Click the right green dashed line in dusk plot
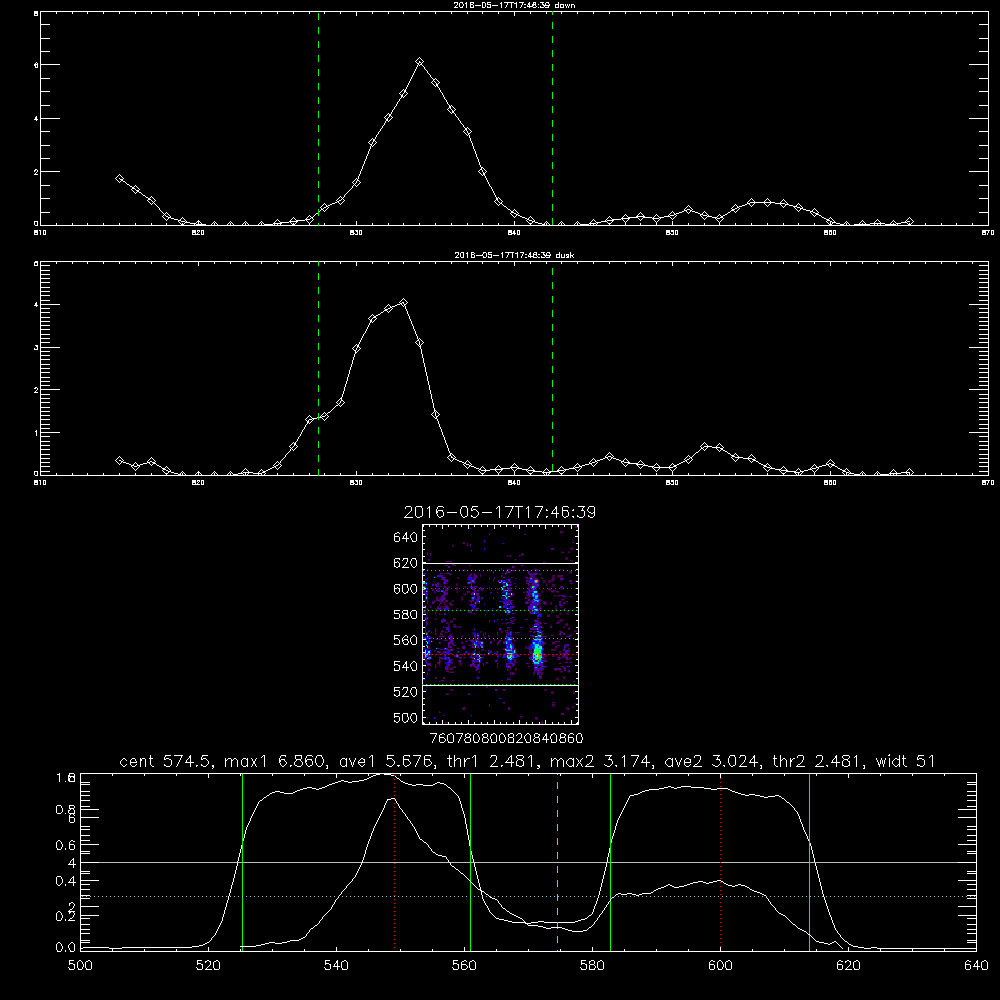Screen dimensions: 1000x1000 coord(552,369)
